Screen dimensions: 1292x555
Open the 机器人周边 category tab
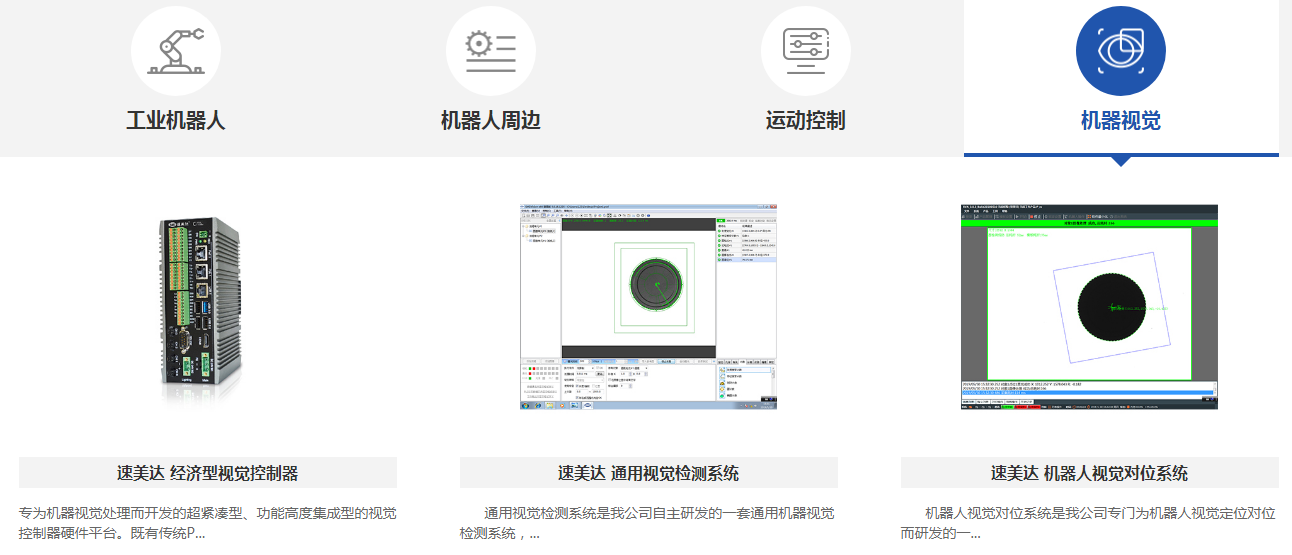pyautogui.click(x=491, y=121)
